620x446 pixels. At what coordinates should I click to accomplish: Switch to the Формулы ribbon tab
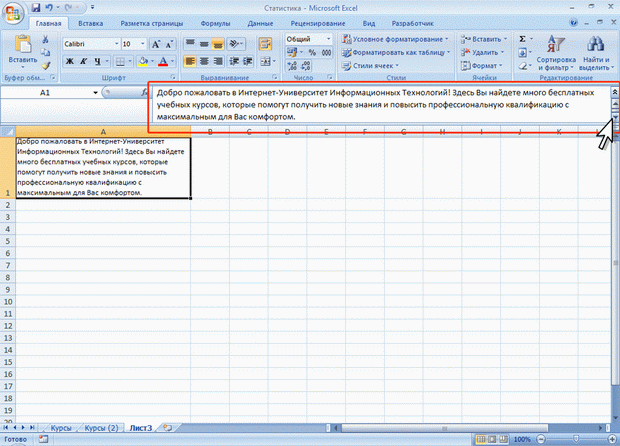tap(215, 23)
